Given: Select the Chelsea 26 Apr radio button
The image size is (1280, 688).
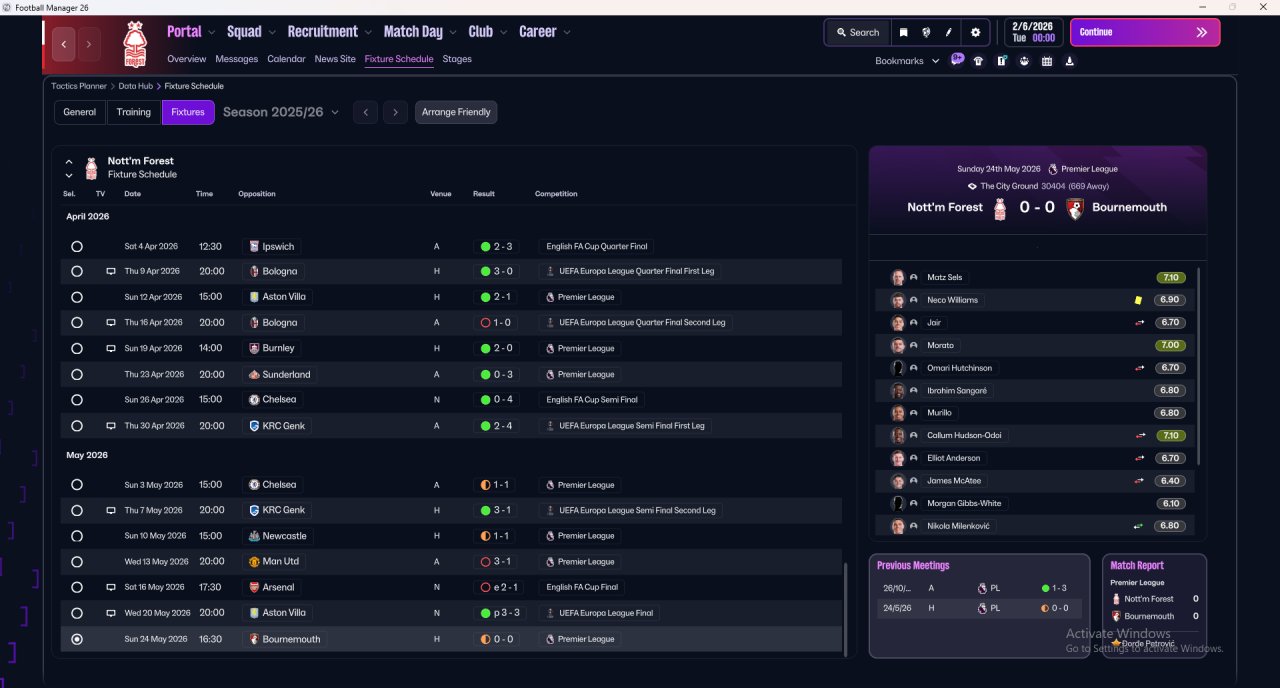Looking at the screenshot, I should (77, 399).
